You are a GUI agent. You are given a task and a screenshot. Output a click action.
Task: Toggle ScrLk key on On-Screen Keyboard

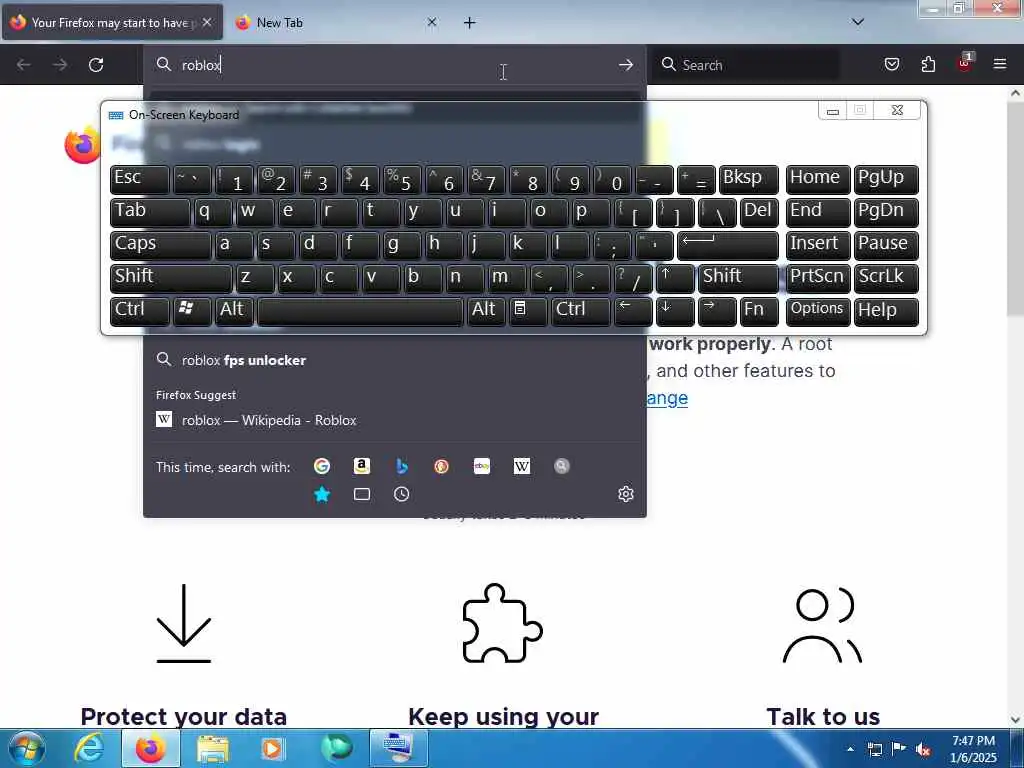886,279
